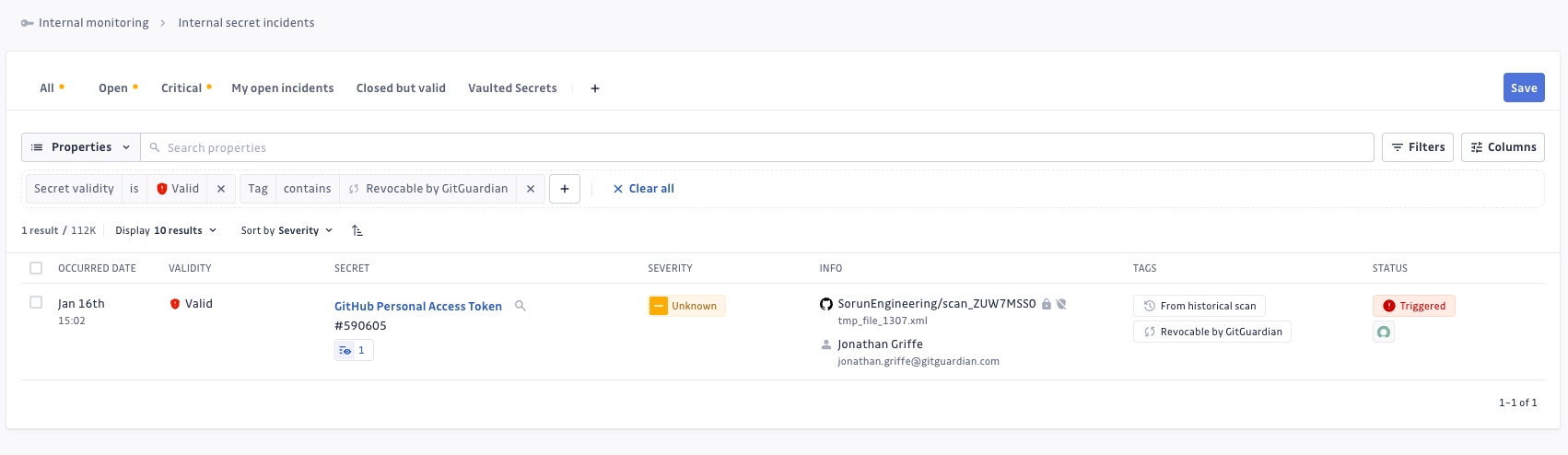Click the tmp_file_1307.xml filename
Screen dimensions: 1568x455
click(883, 321)
